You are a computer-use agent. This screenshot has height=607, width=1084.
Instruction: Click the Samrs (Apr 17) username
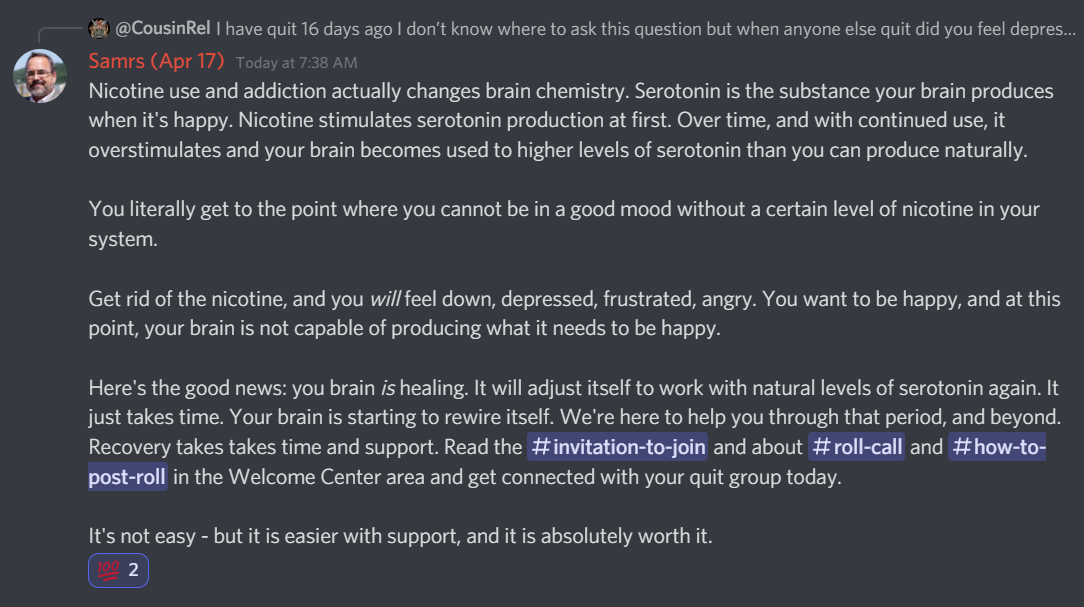tap(156, 61)
